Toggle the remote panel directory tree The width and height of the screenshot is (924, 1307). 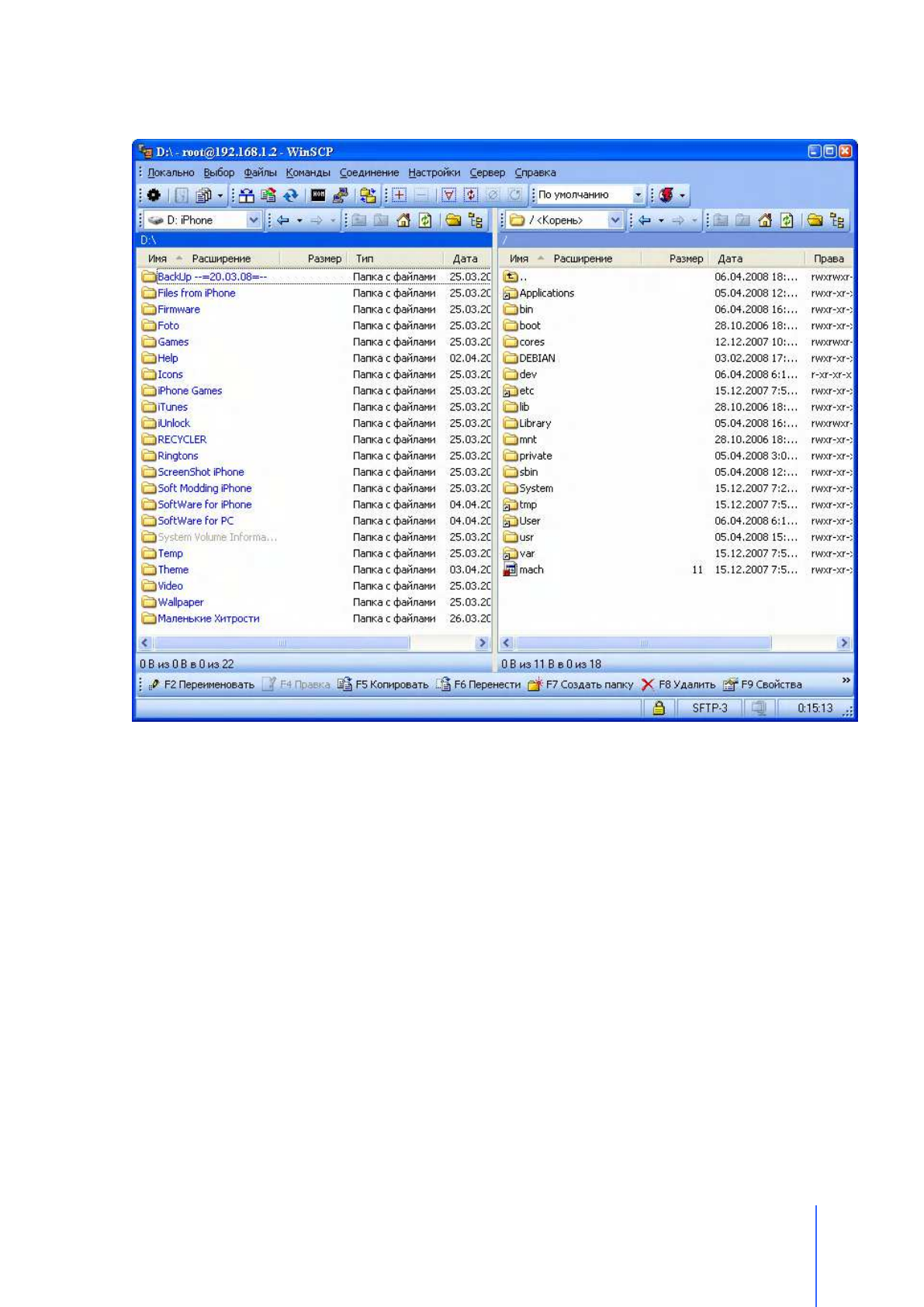(x=837, y=220)
